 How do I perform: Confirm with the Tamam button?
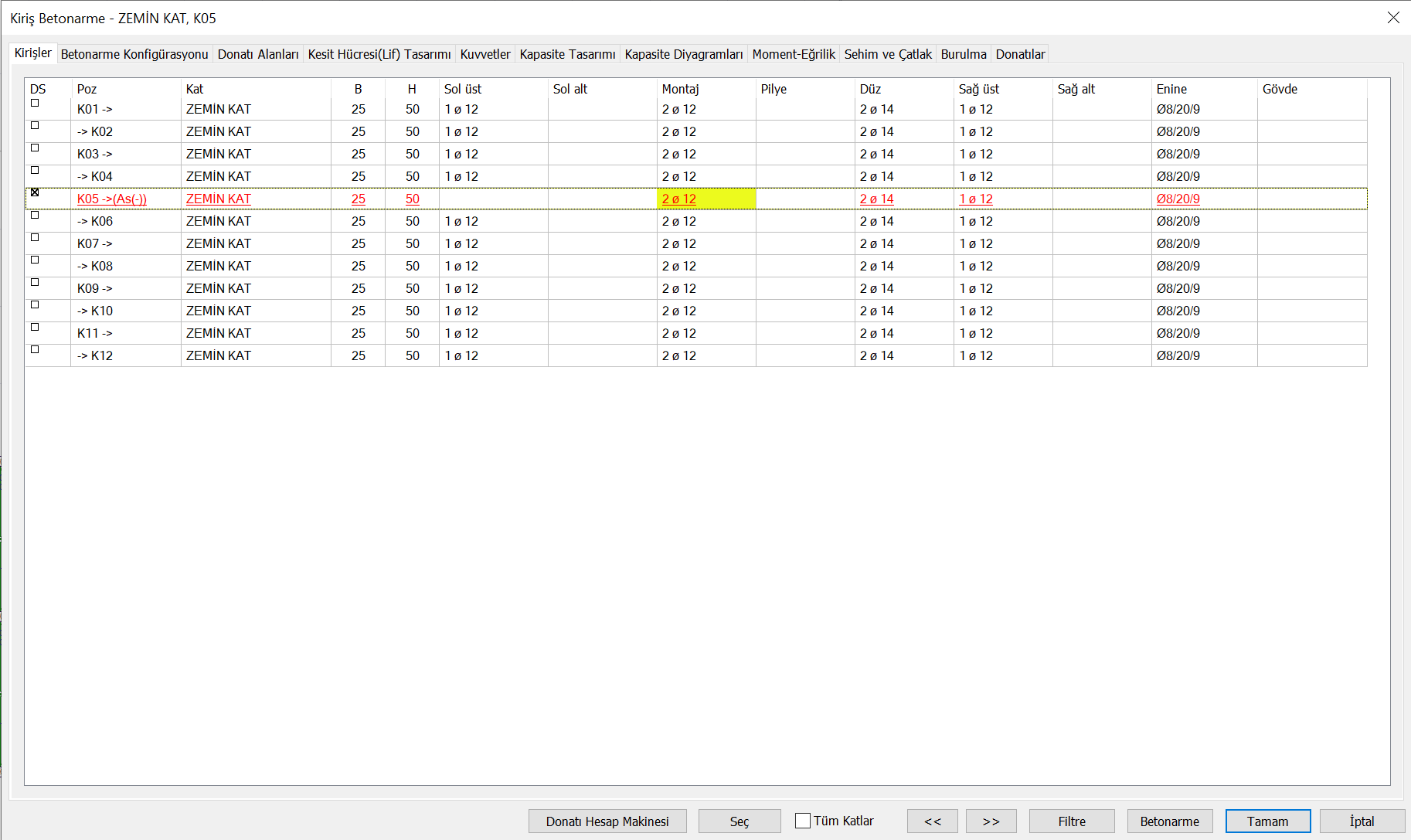(1267, 821)
